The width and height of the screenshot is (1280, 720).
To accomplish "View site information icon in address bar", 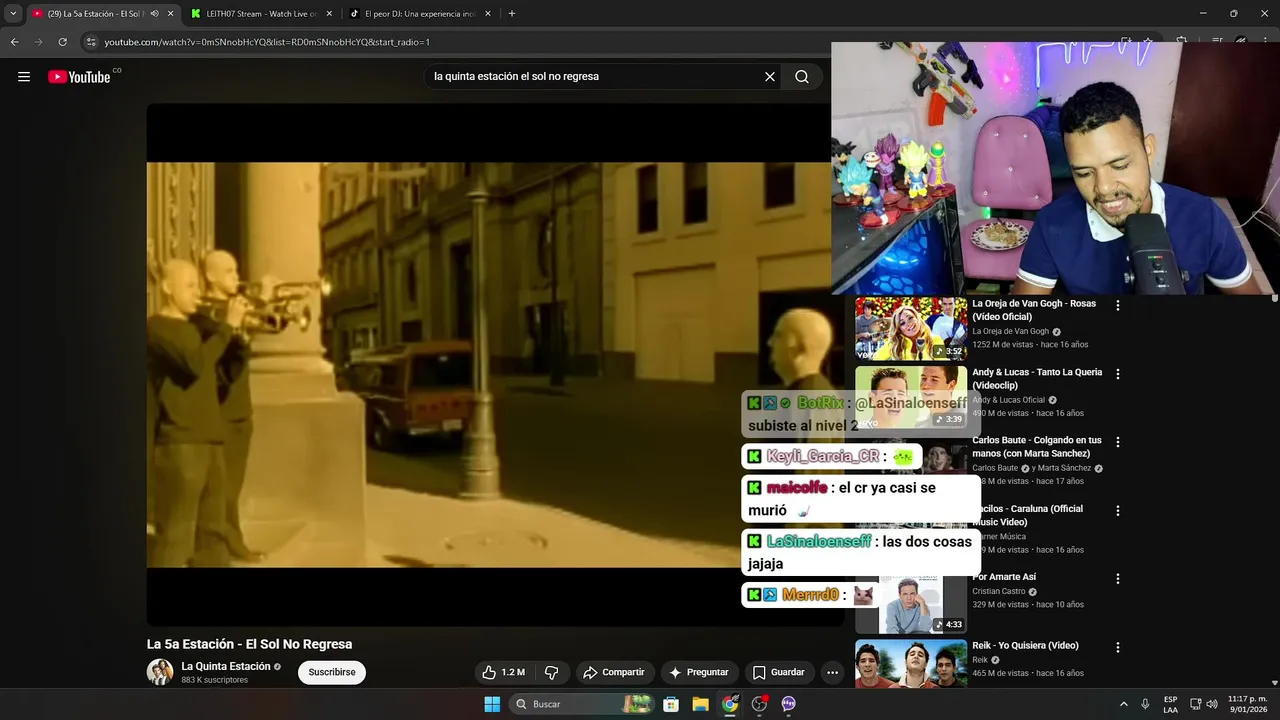I will pyautogui.click(x=92, y=42).
